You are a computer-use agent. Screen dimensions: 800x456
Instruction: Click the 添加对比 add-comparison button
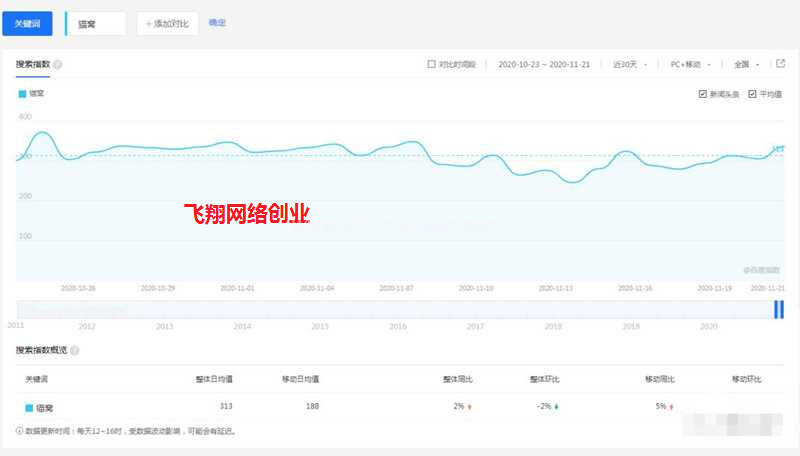click(167, 23)
